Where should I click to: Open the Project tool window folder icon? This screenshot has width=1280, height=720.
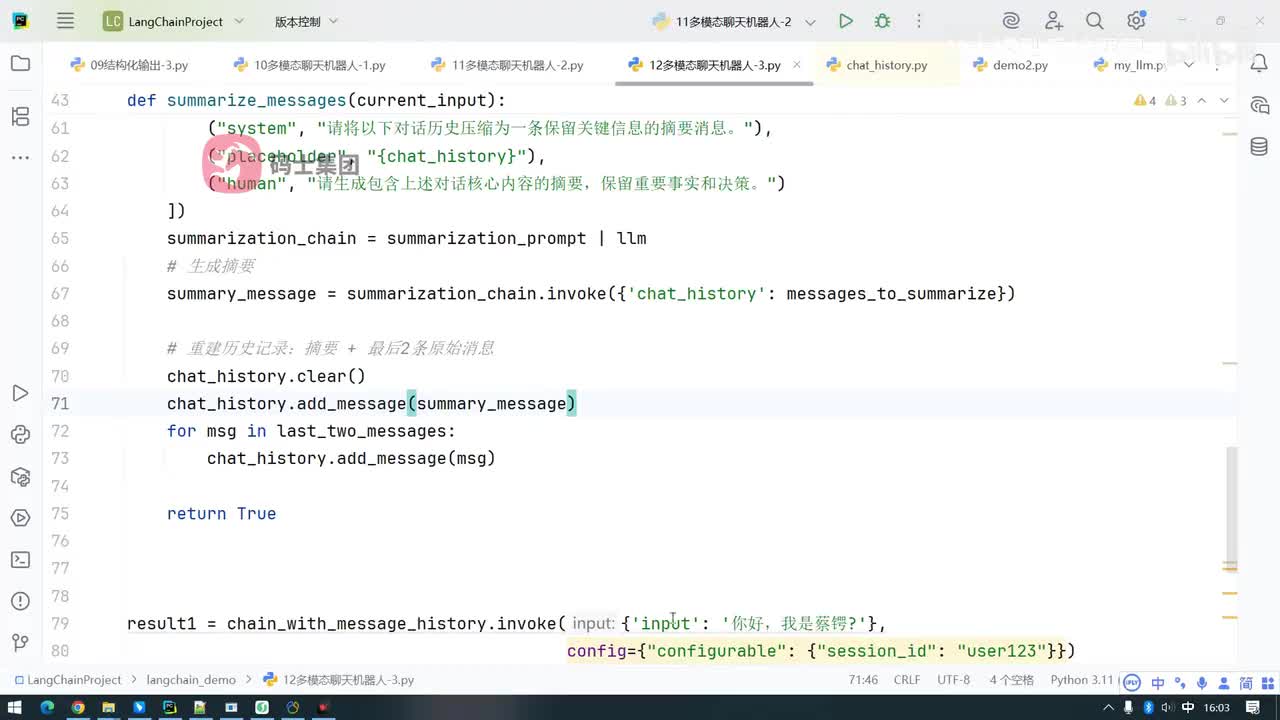pyautogui.click(x=20, y=64)
